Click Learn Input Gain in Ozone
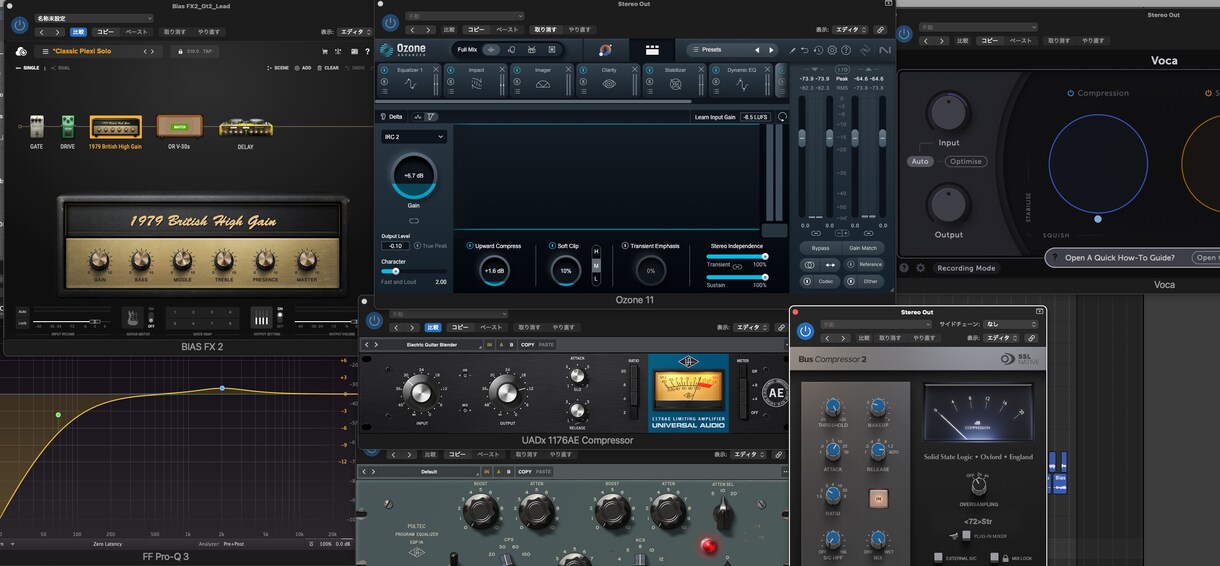1220x566 pixels. coord(715,117)
